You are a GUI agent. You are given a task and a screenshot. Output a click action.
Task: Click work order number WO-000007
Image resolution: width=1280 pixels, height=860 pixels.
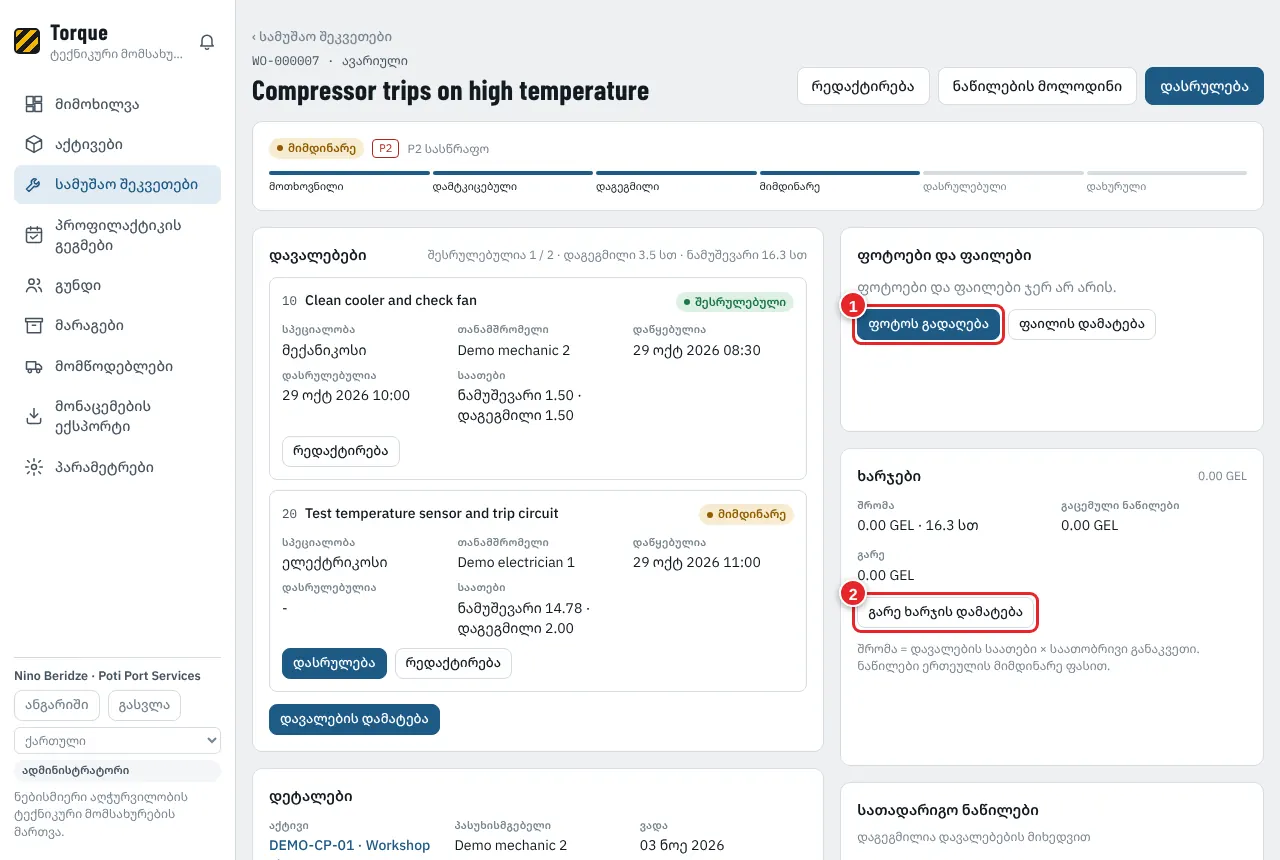pyautogui.click(x=285, y=62)
